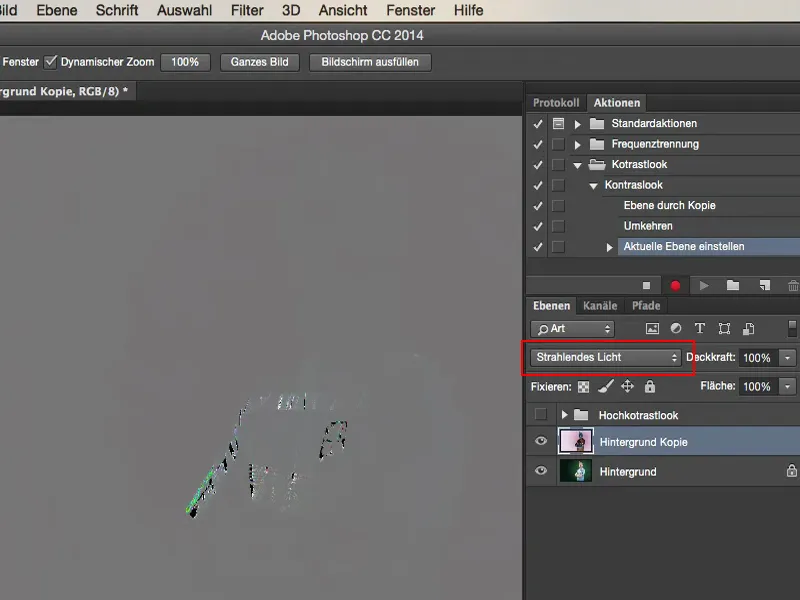Screen dimensions: 800x600
Task: Click lock icon on Hintergrund layer
Action: pyautogui.click(x=791, y=470)
